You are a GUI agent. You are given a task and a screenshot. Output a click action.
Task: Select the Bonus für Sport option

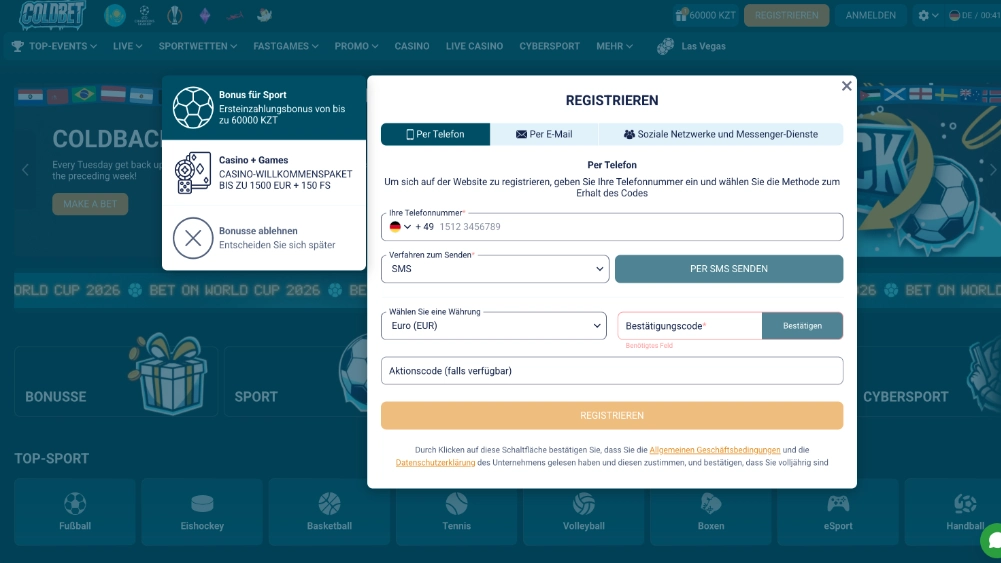click(x=264, y=107)
